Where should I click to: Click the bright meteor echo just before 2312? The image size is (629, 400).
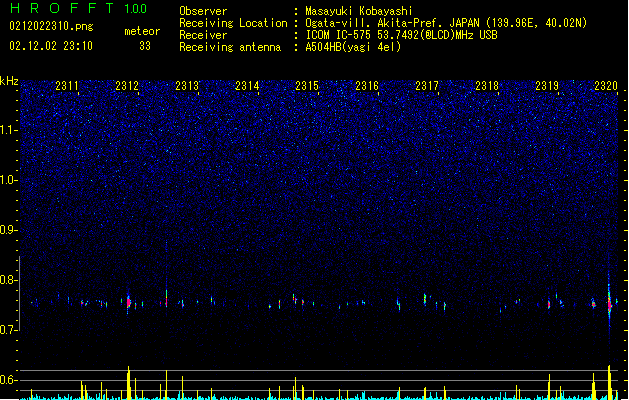(128, 302)
